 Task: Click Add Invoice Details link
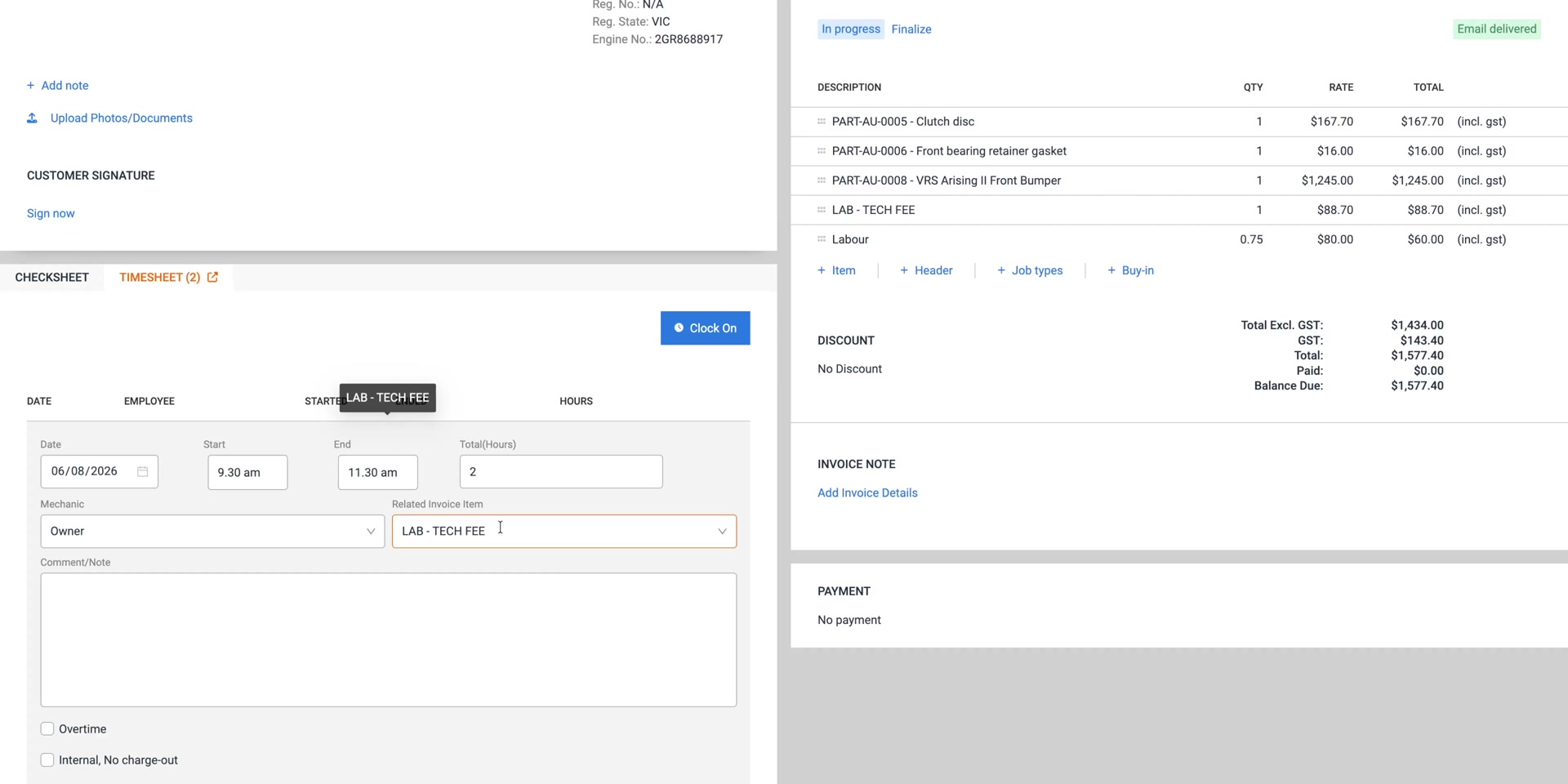867,493
